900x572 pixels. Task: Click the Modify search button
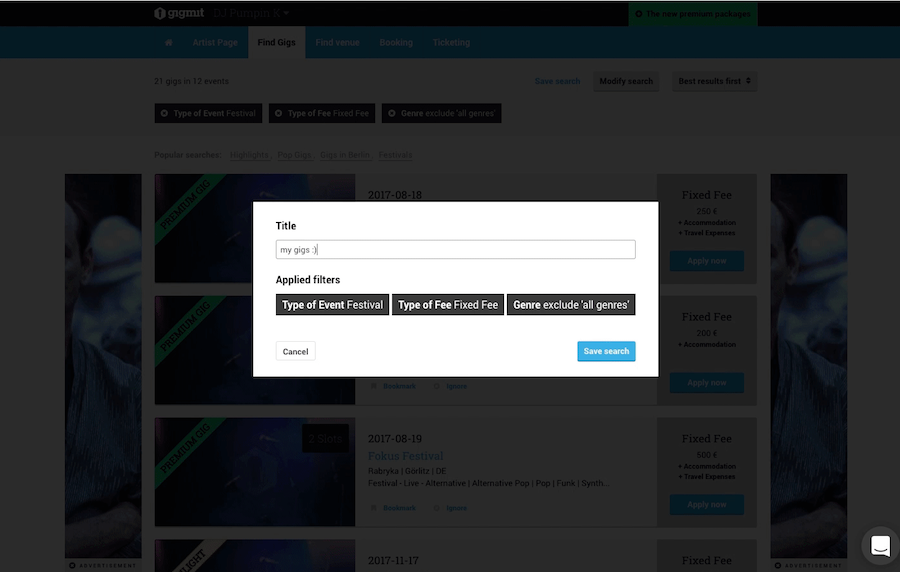point(626,81)
